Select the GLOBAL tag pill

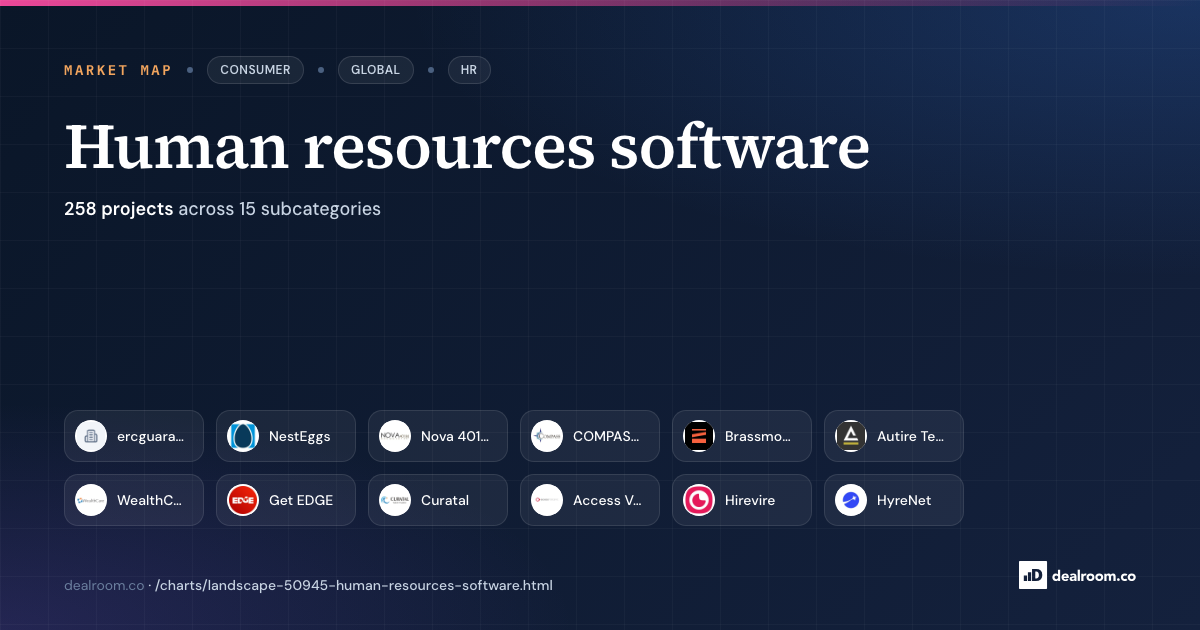(375, 70)
